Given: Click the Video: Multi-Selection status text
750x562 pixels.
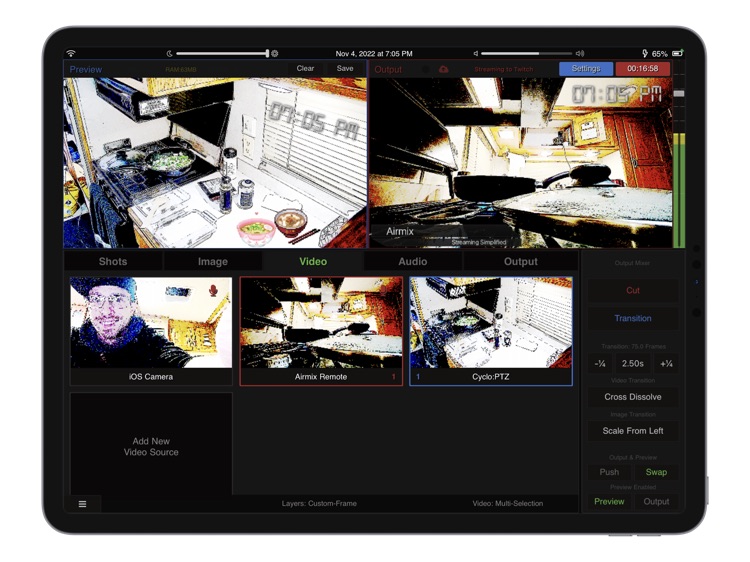Looking at the screenshot, I should (507, 504).
